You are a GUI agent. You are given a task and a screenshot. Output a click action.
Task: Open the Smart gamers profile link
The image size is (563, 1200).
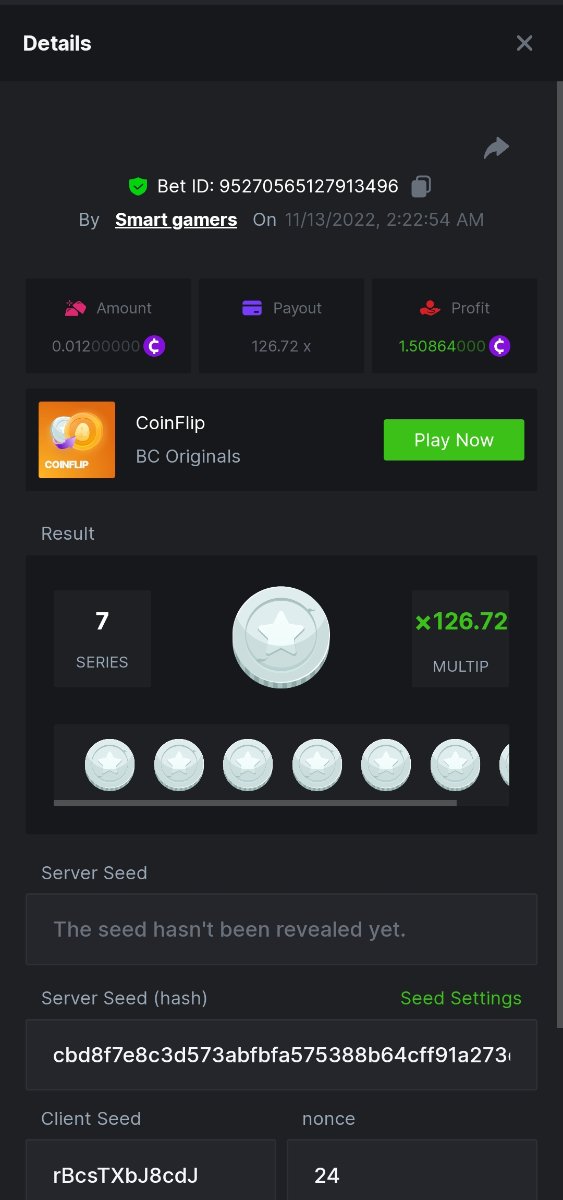[x=176, y=220]
